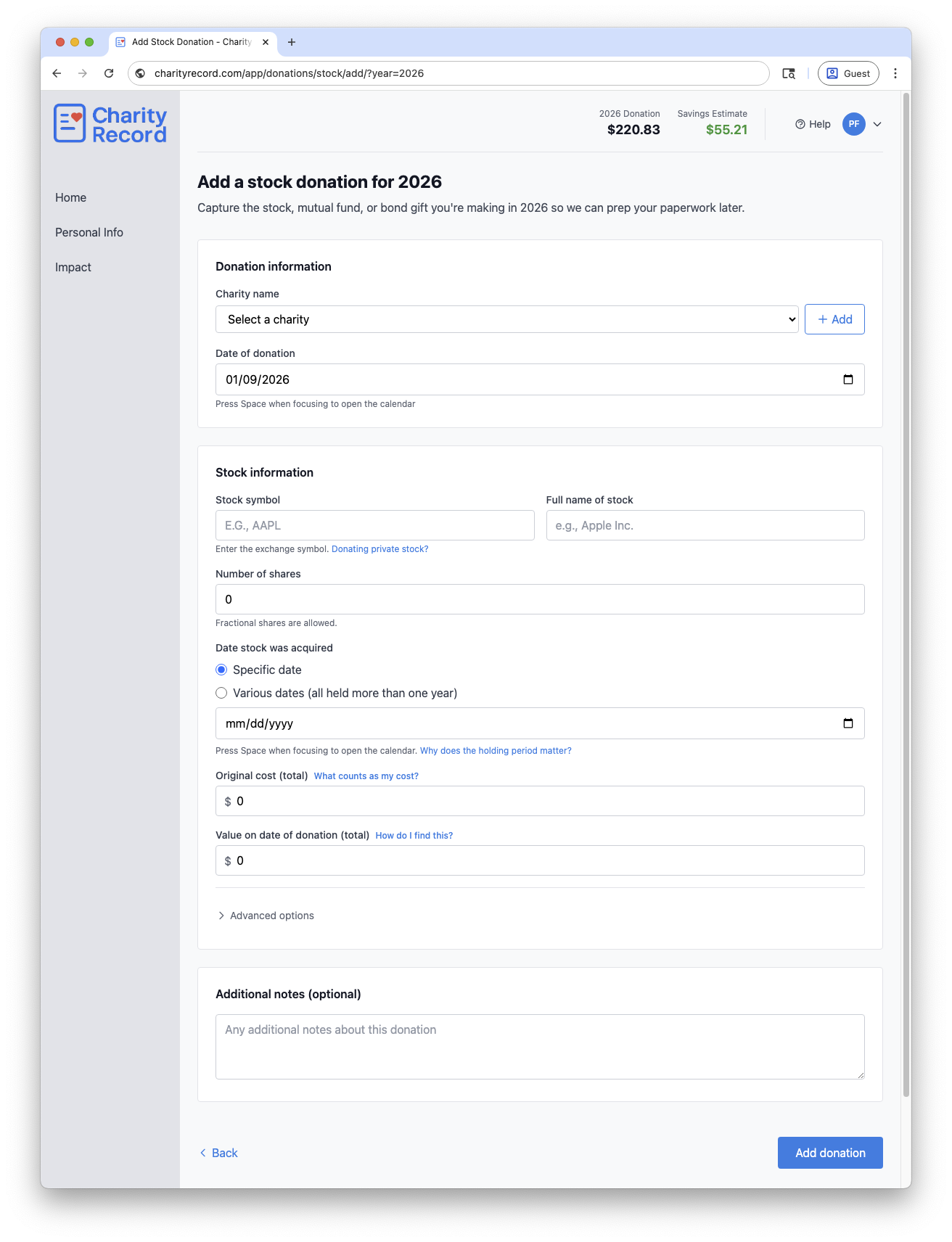This screenshot has height=1242, width=952.
Task: Focus the Original cost field
Action: coord(540,801)
